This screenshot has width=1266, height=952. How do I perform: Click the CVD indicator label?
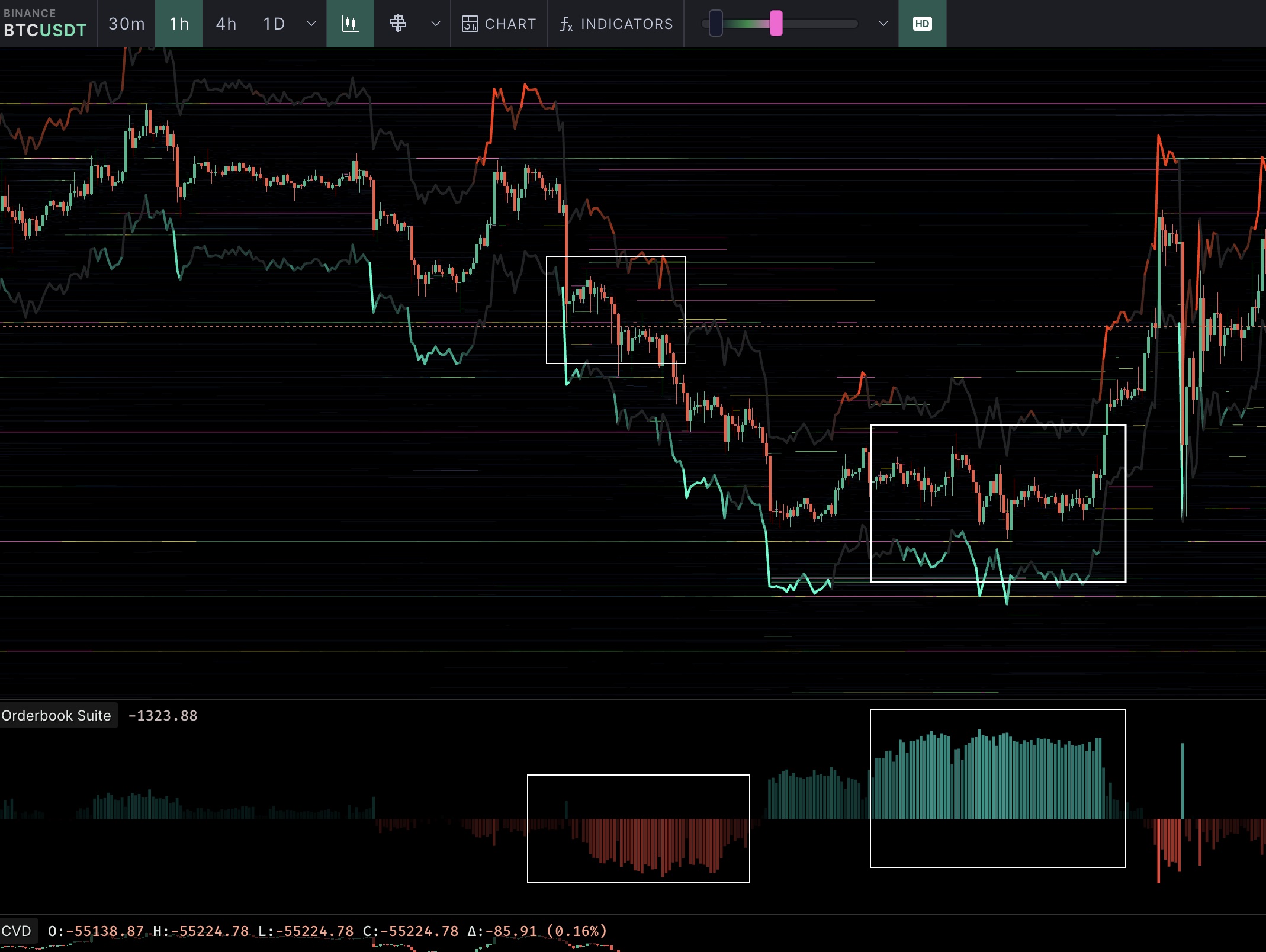click(x=17, y=931)
